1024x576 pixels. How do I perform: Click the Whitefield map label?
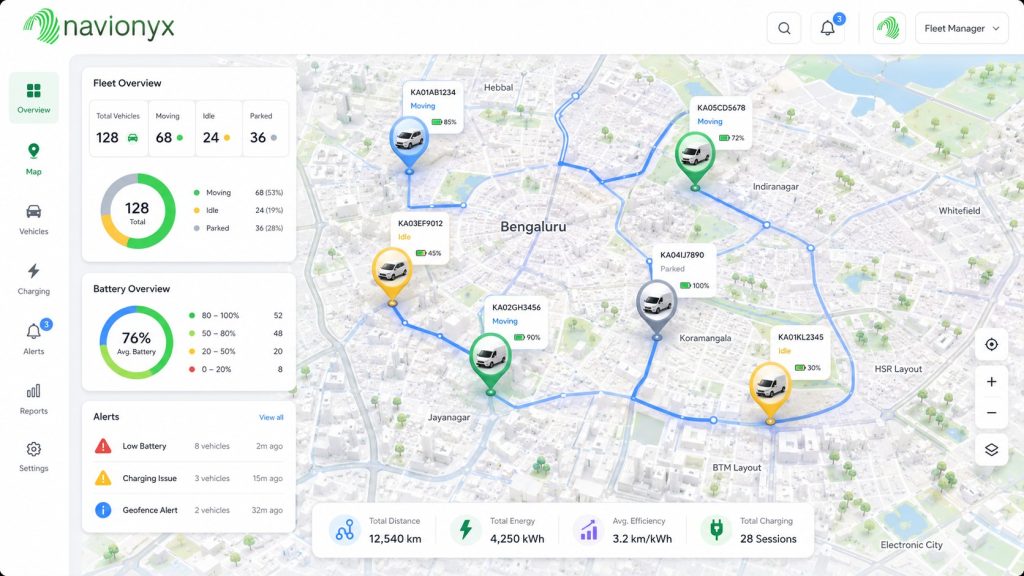(959, 211)
